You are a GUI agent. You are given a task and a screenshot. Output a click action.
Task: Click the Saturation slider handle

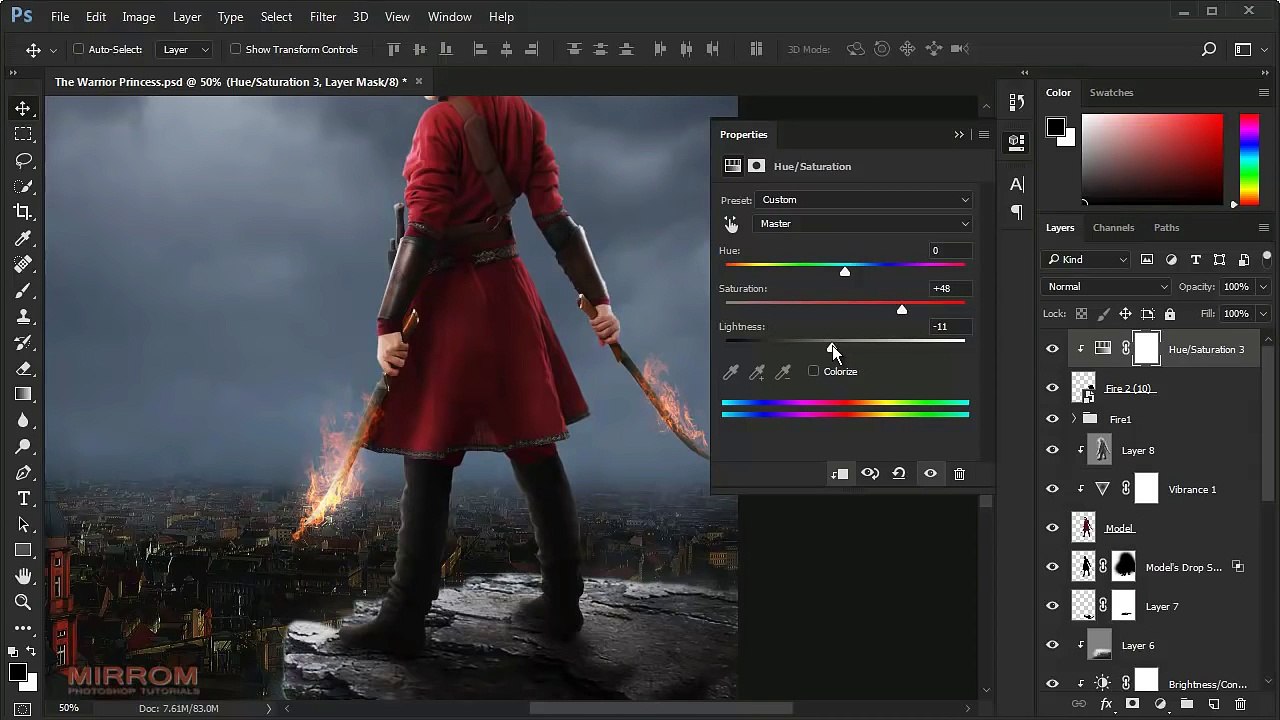[902, 310]
